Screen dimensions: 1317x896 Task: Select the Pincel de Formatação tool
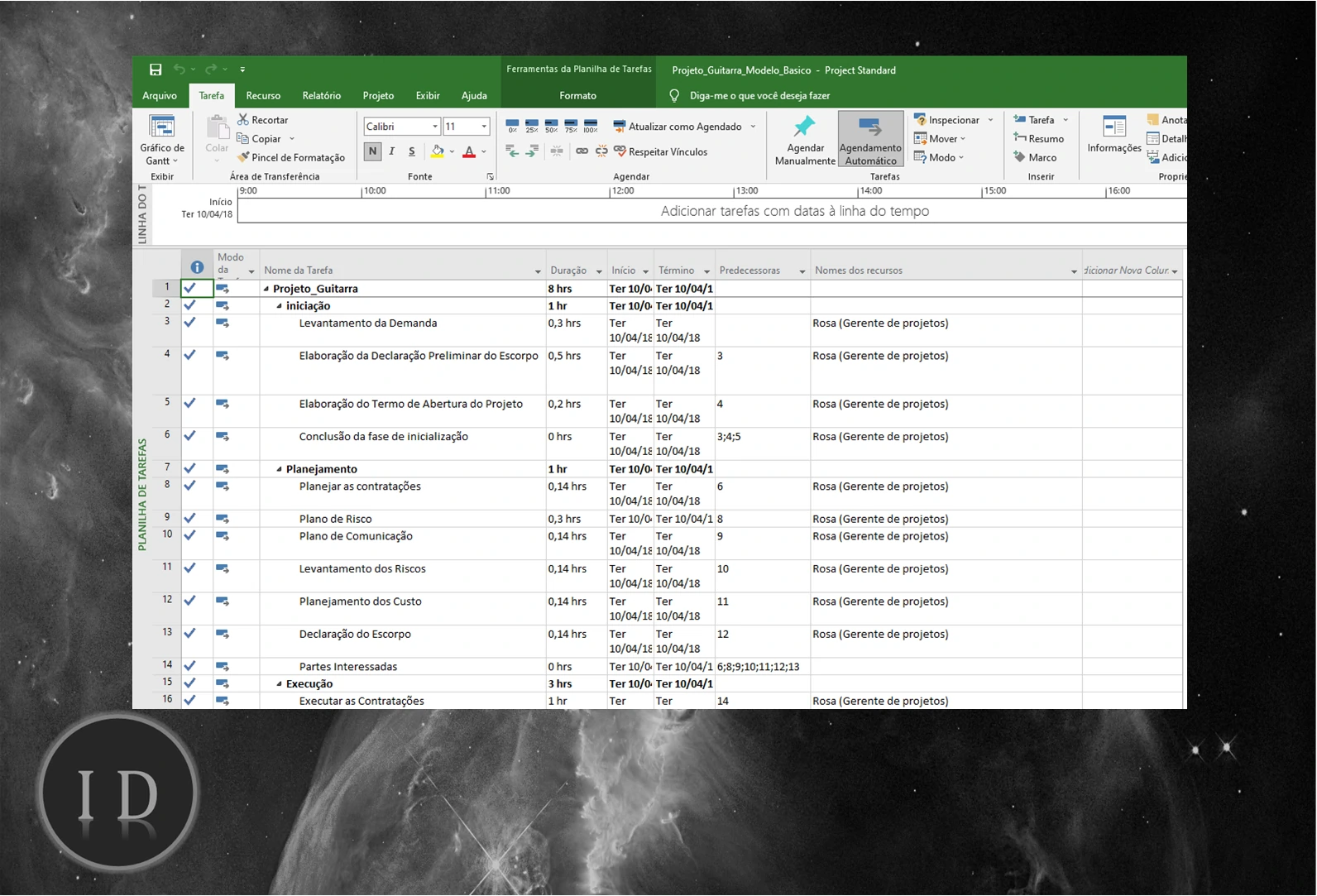(x=290, y=157)
